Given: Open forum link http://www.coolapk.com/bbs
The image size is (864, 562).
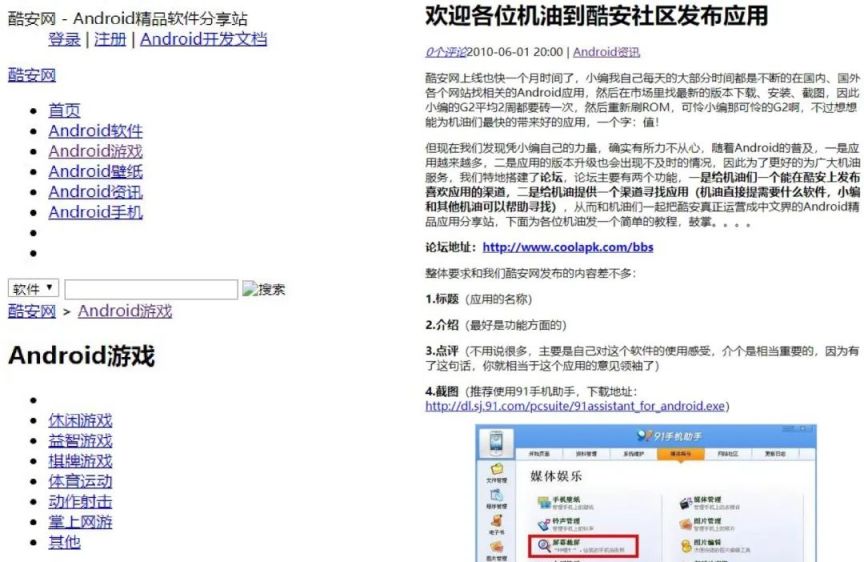Looking at the screenshot, I should click(x=568, y=247).
